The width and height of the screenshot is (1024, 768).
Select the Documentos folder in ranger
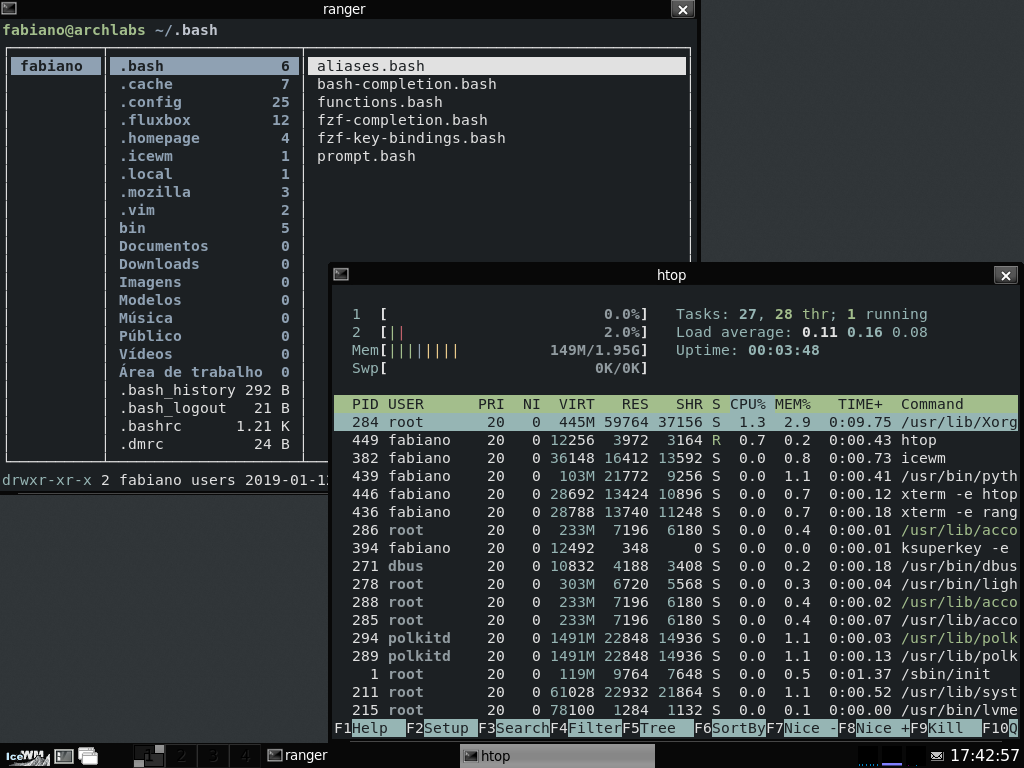click(x=204, y=246)
